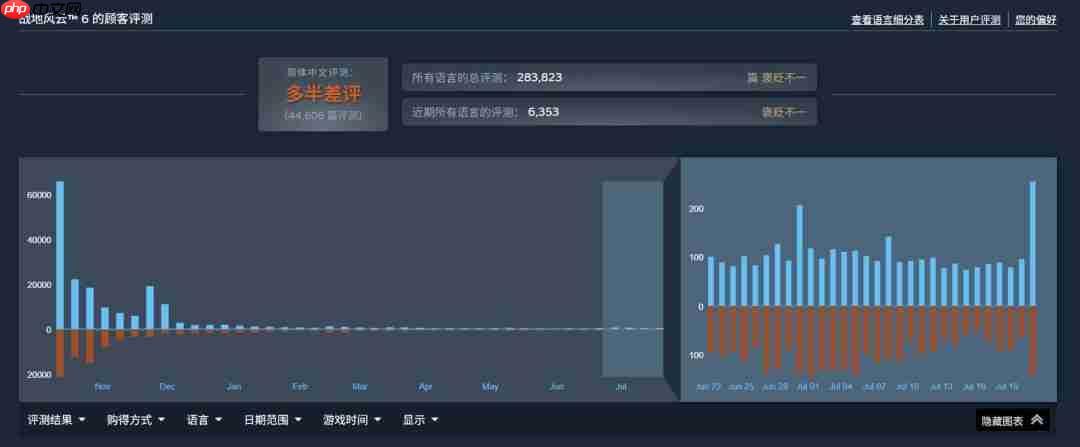Image resolution: width=1080 pixels, height=447 pixels.
Task: Click the last, tallest blue bar in the daily chart
Action: click(x=1032, y=244)
